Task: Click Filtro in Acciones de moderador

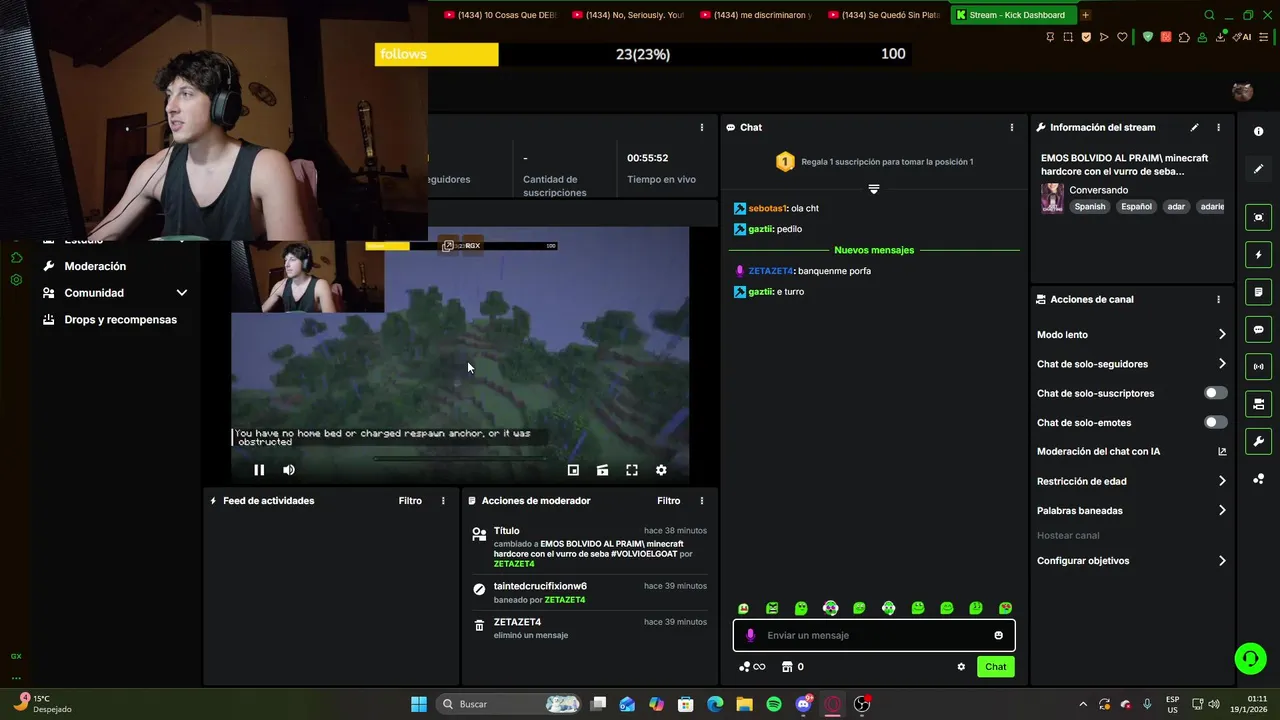Action: [668, 501]
